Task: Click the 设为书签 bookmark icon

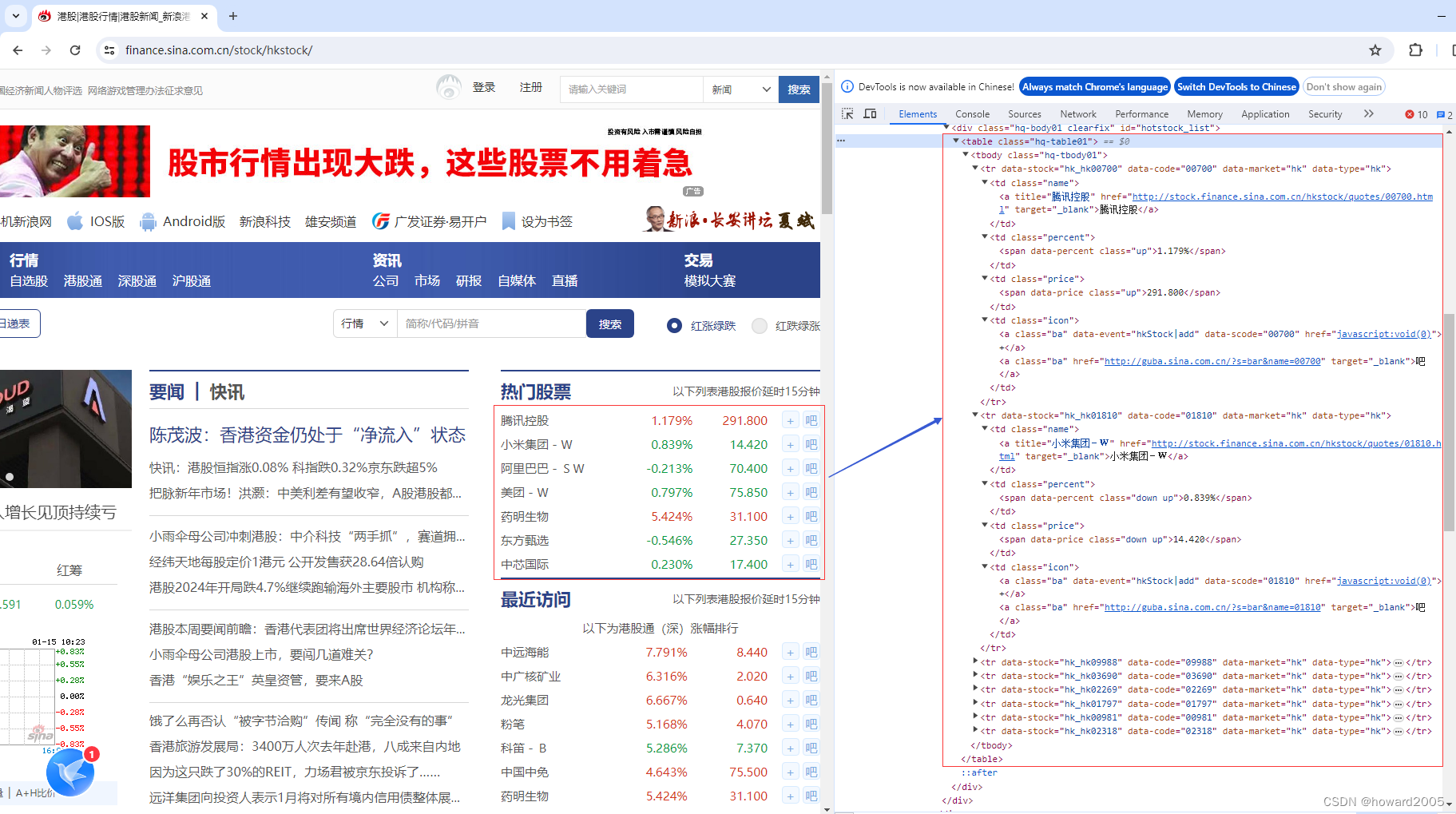Action: (x=508, y=221)
